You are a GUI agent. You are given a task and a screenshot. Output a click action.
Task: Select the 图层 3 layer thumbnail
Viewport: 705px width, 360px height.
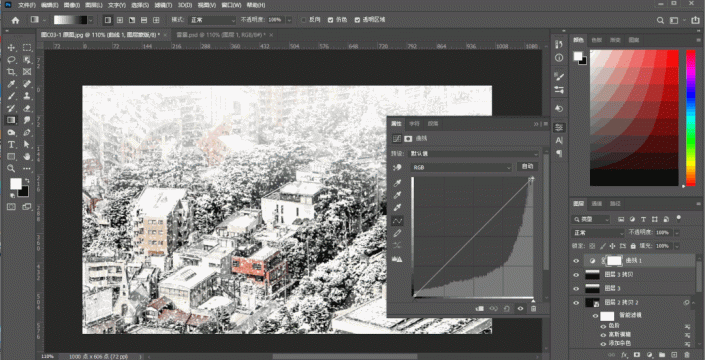pyautogui.click(x=592, y=288)
